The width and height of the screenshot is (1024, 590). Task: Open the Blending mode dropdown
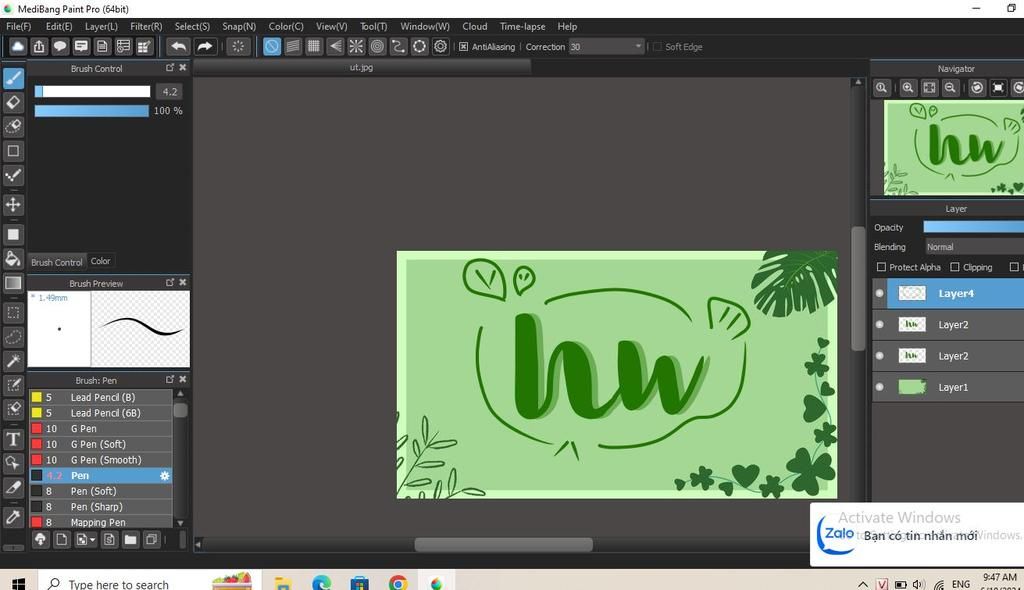point(974,247)
